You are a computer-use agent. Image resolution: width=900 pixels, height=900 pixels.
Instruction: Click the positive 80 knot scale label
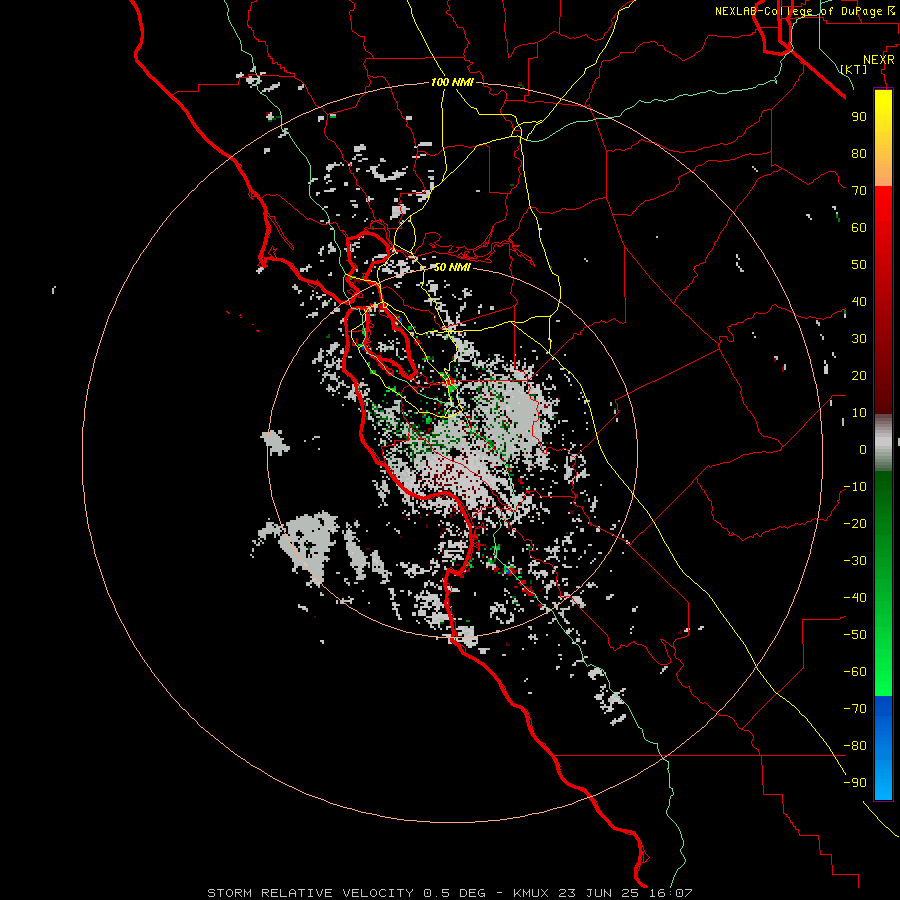click(859, 153)
